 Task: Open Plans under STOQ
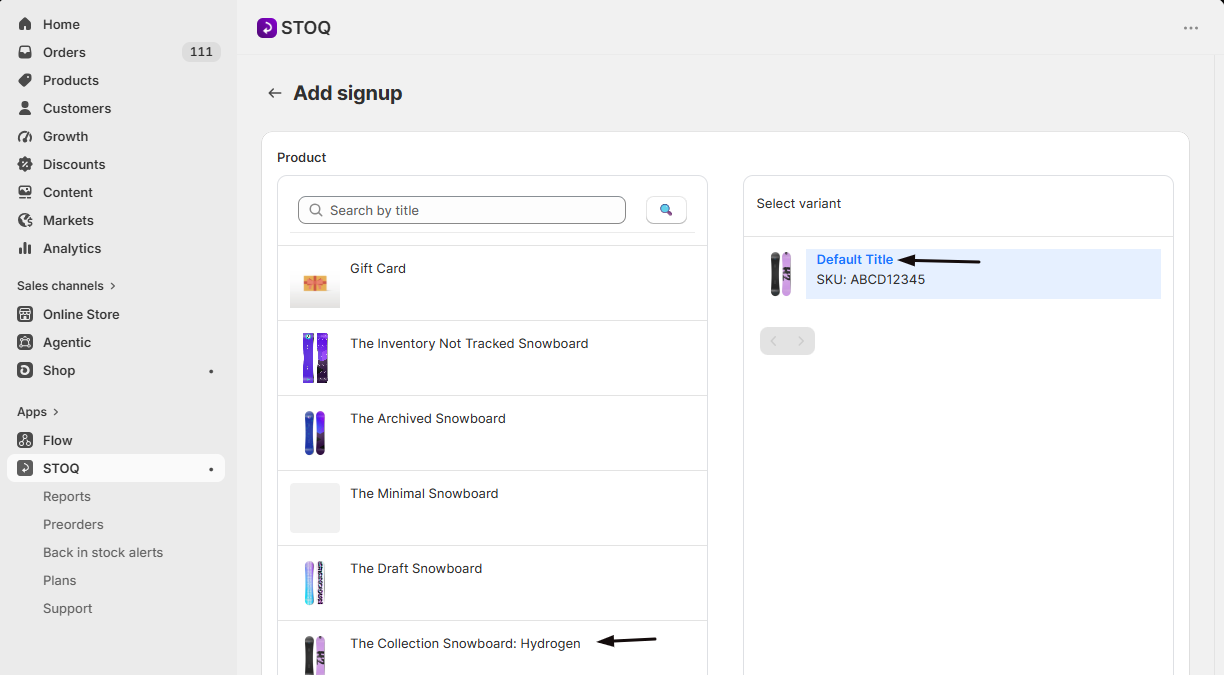pos(60,580)
